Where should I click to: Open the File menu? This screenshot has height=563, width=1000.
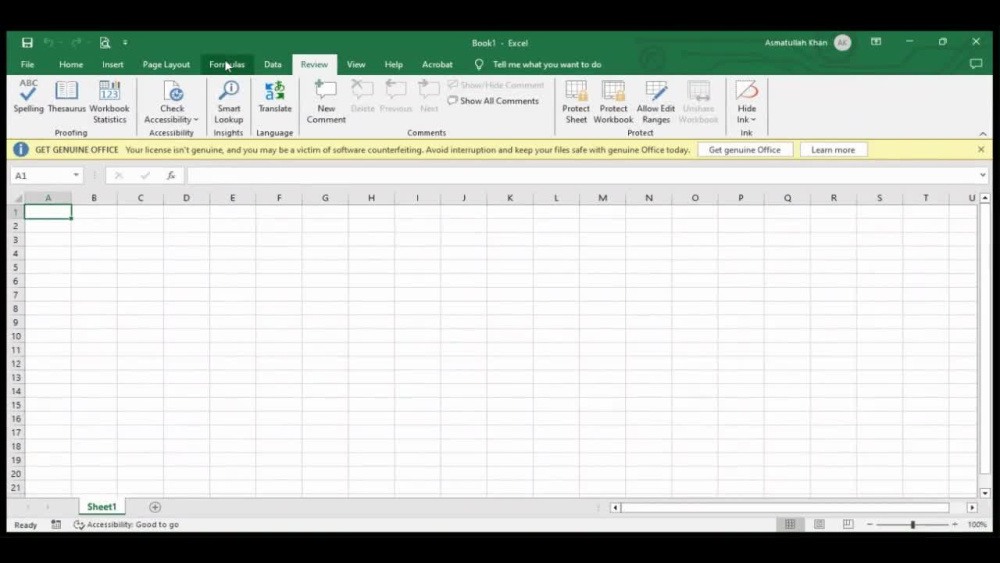tap(27, 64)
